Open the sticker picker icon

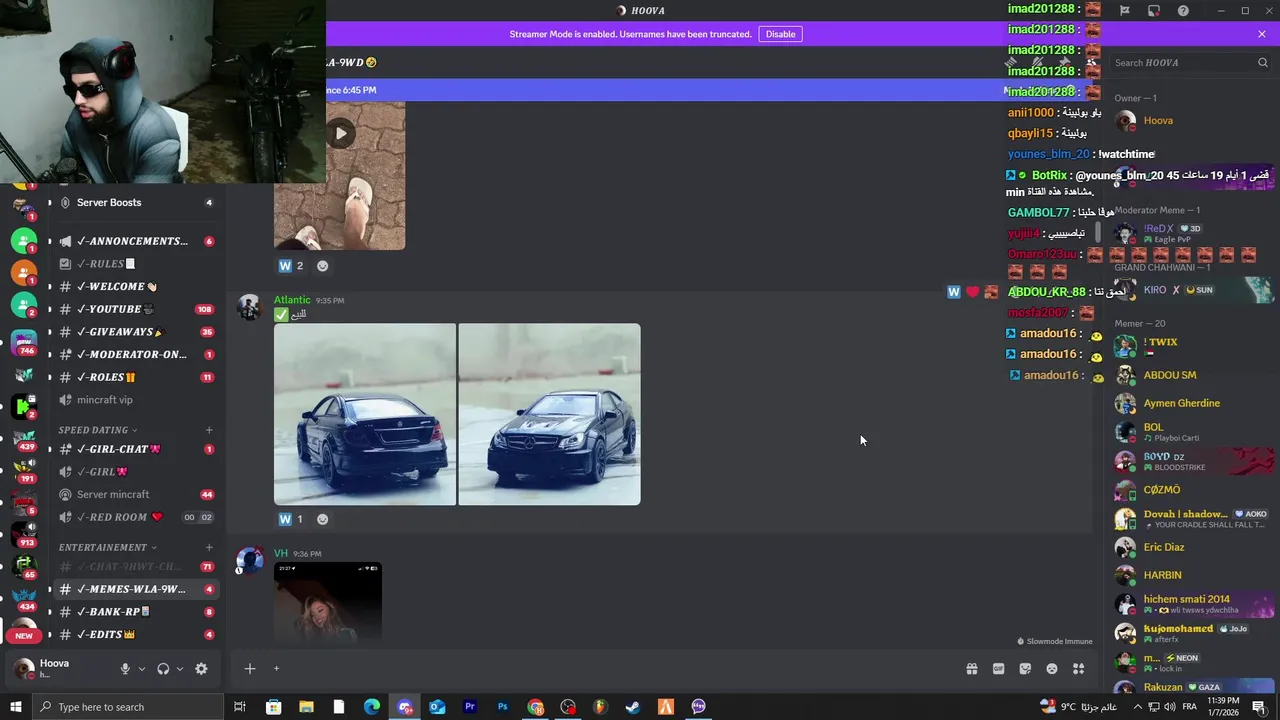[x=1025, y=669]
